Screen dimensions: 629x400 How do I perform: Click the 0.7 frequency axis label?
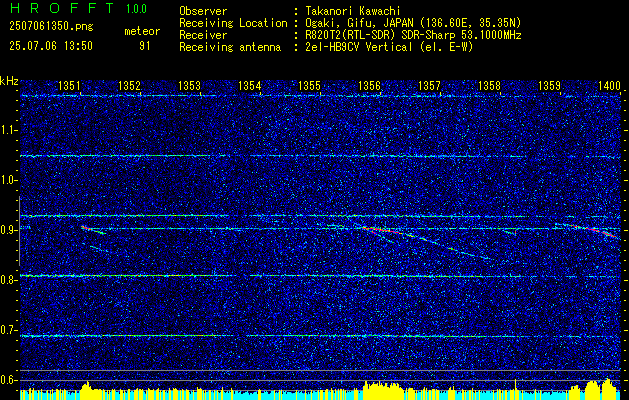pos(8,330)
